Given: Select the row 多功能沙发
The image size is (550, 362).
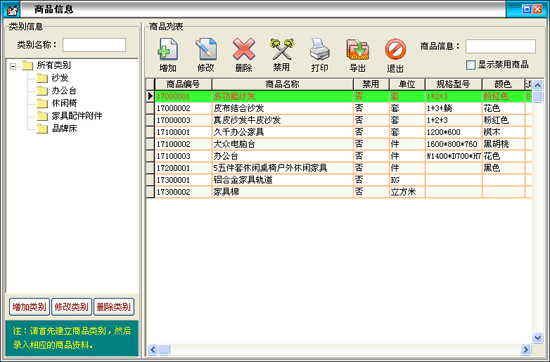Looking at the screenshot, I should pyautogui.click(x=339, y=96).
